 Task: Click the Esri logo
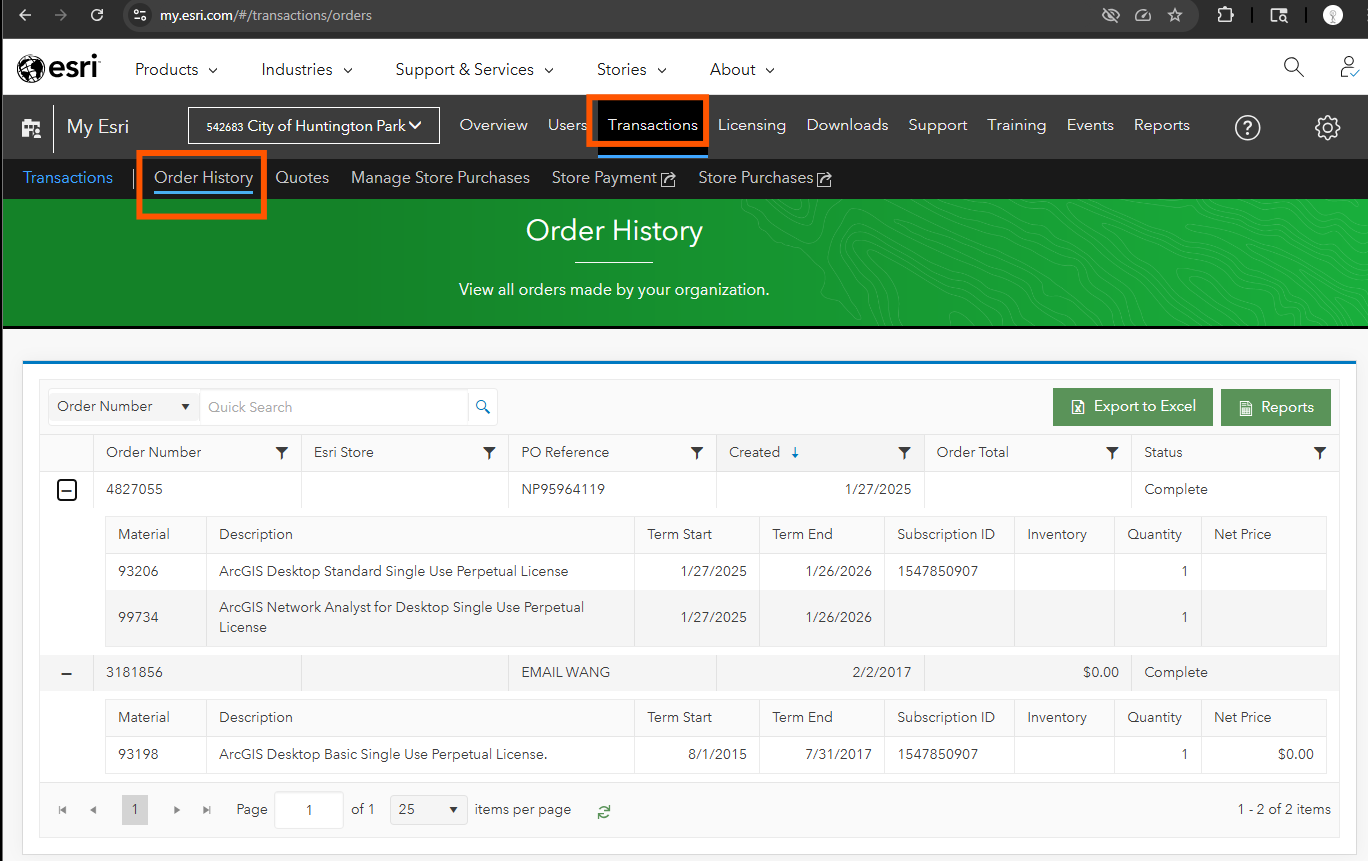point(58,69)
